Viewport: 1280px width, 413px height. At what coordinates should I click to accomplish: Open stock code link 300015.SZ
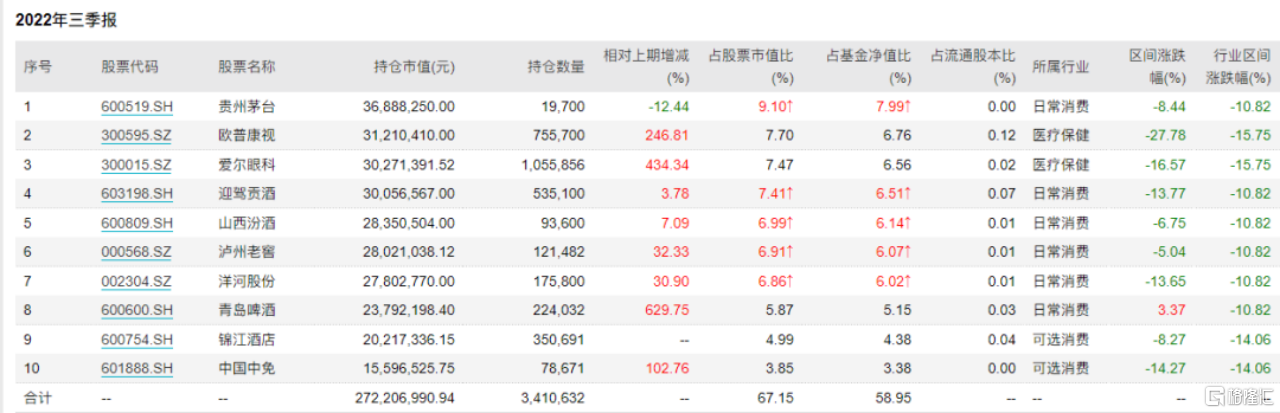click(x=137, y=164)
